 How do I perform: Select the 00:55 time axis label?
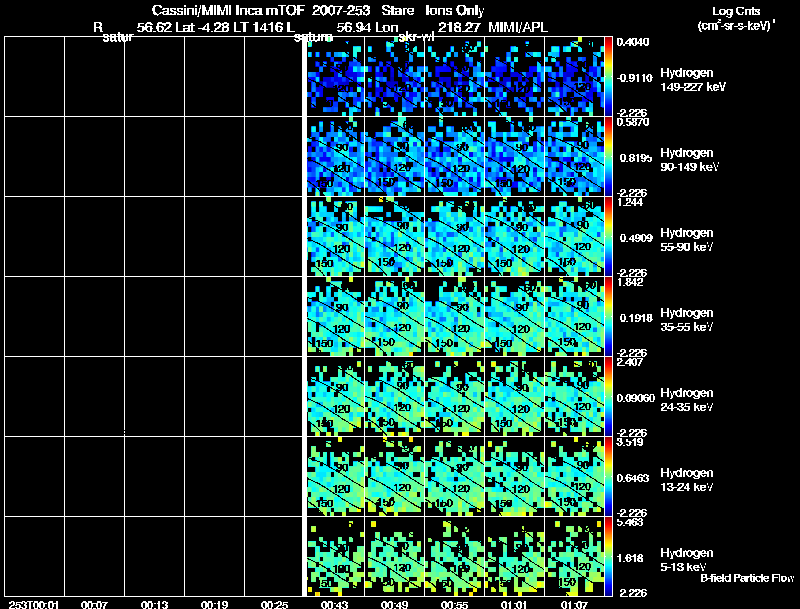tap(455, 604)
